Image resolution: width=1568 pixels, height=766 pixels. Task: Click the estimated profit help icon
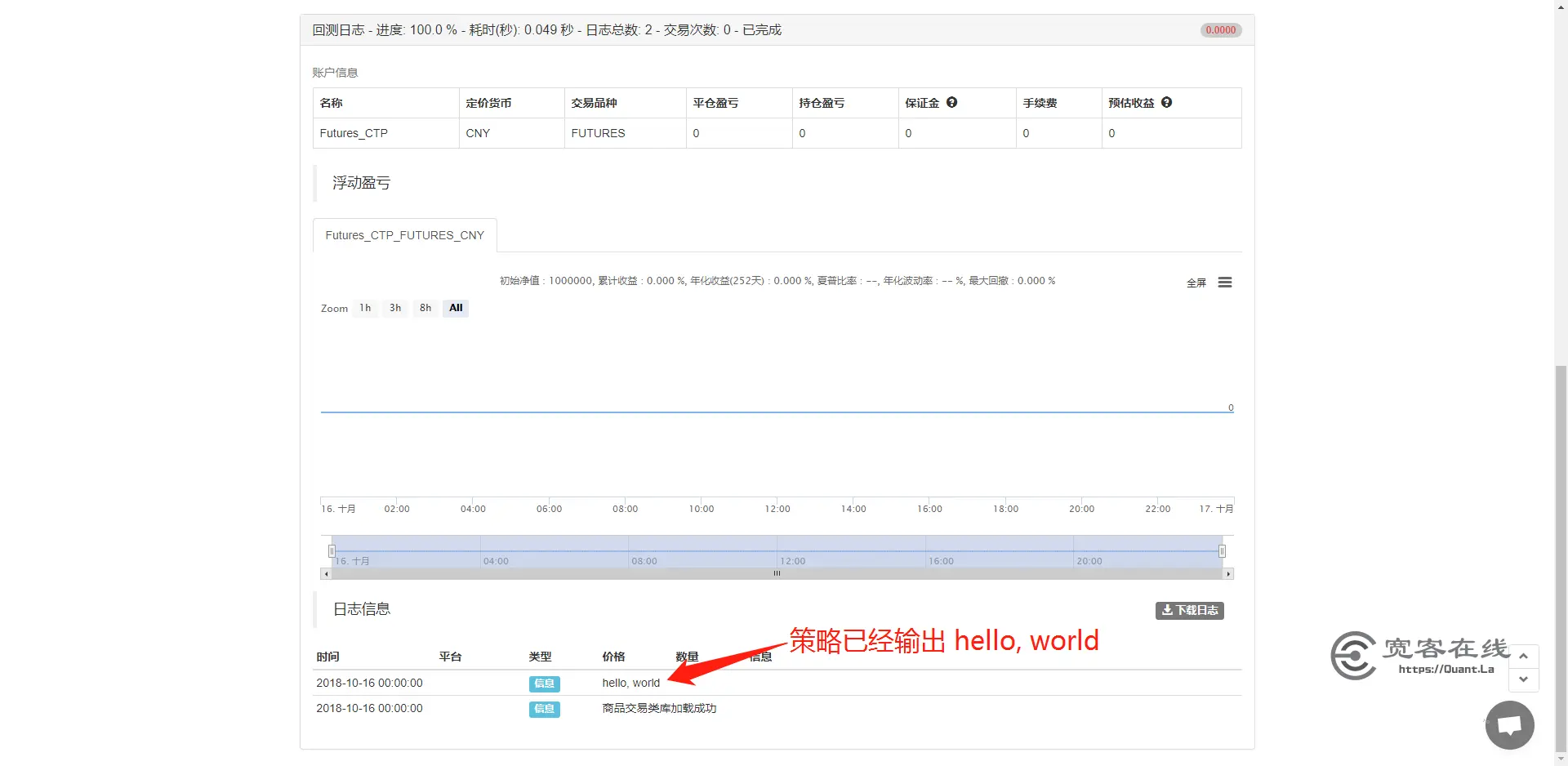point(1166,102)
